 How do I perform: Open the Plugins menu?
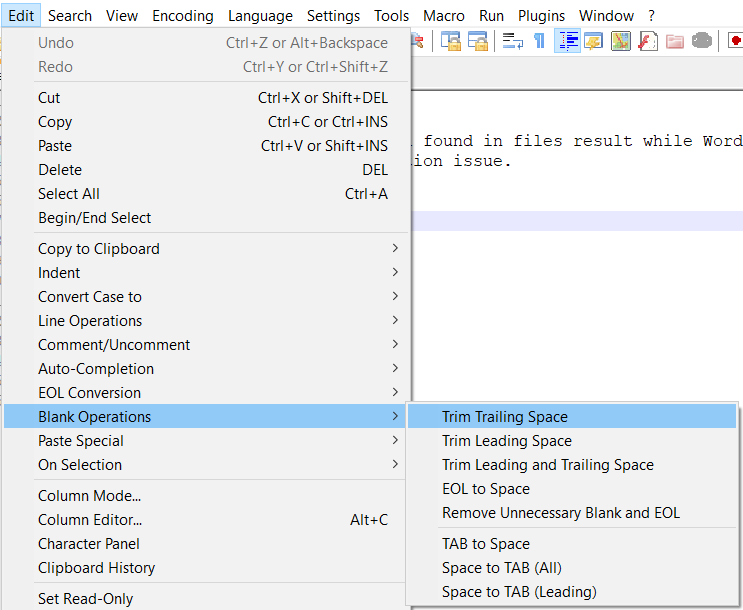click(x=541, y=16)
